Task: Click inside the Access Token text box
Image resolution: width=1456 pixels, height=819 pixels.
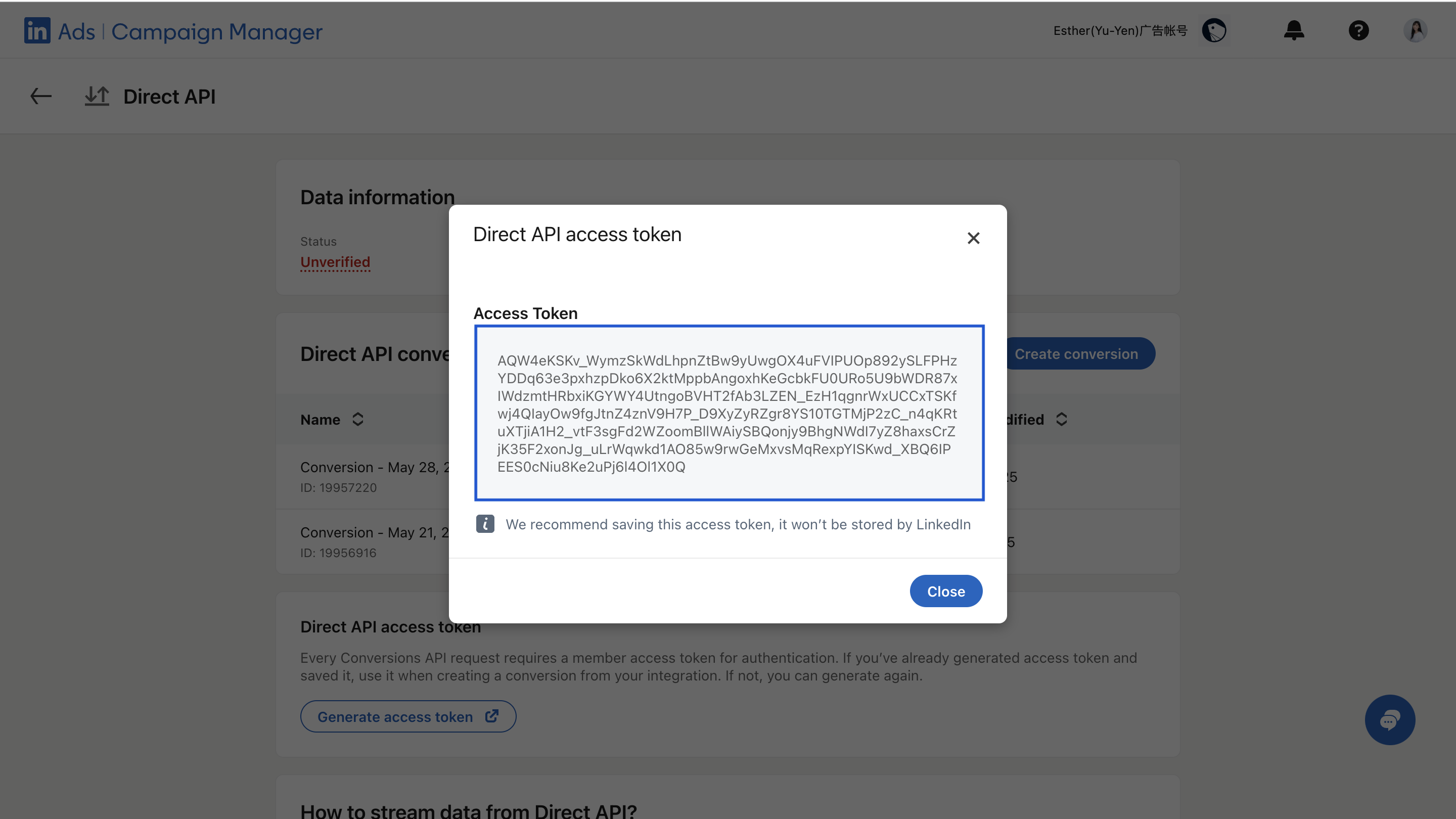Action: tap(729, 413)
